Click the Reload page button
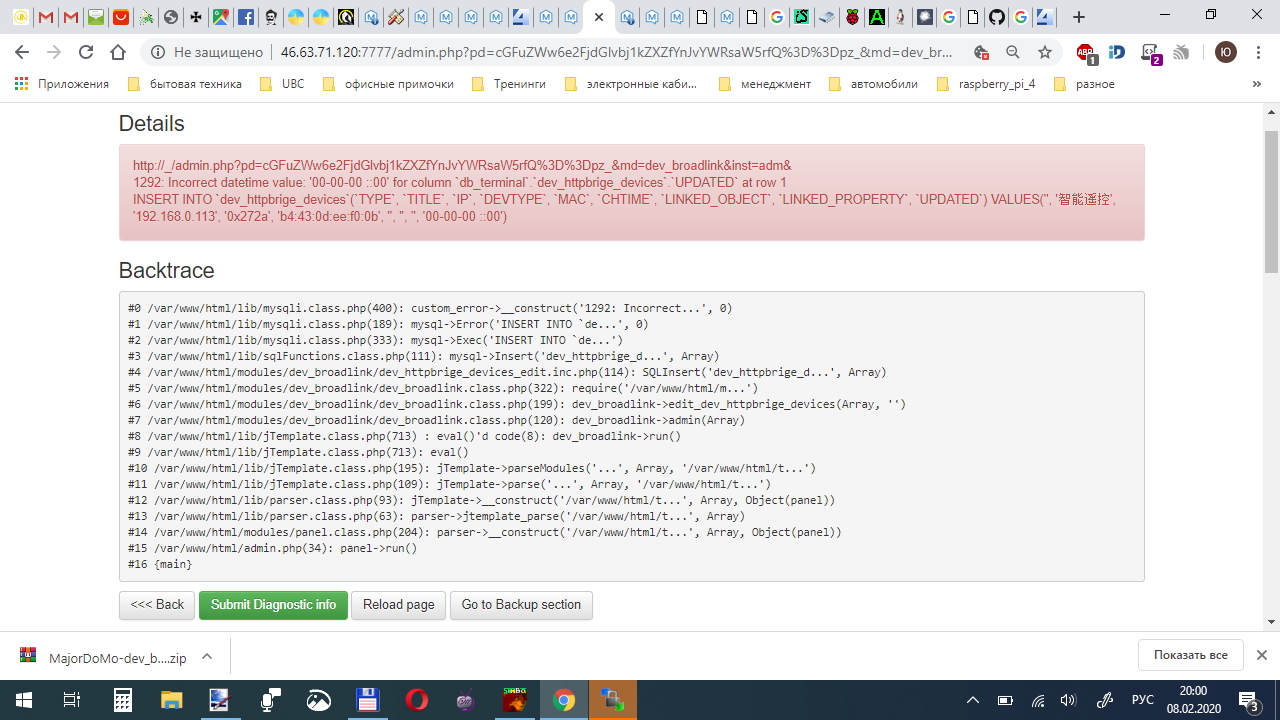Image resolution: width=1280 pixels, height=720 pixels. [399, 605]
